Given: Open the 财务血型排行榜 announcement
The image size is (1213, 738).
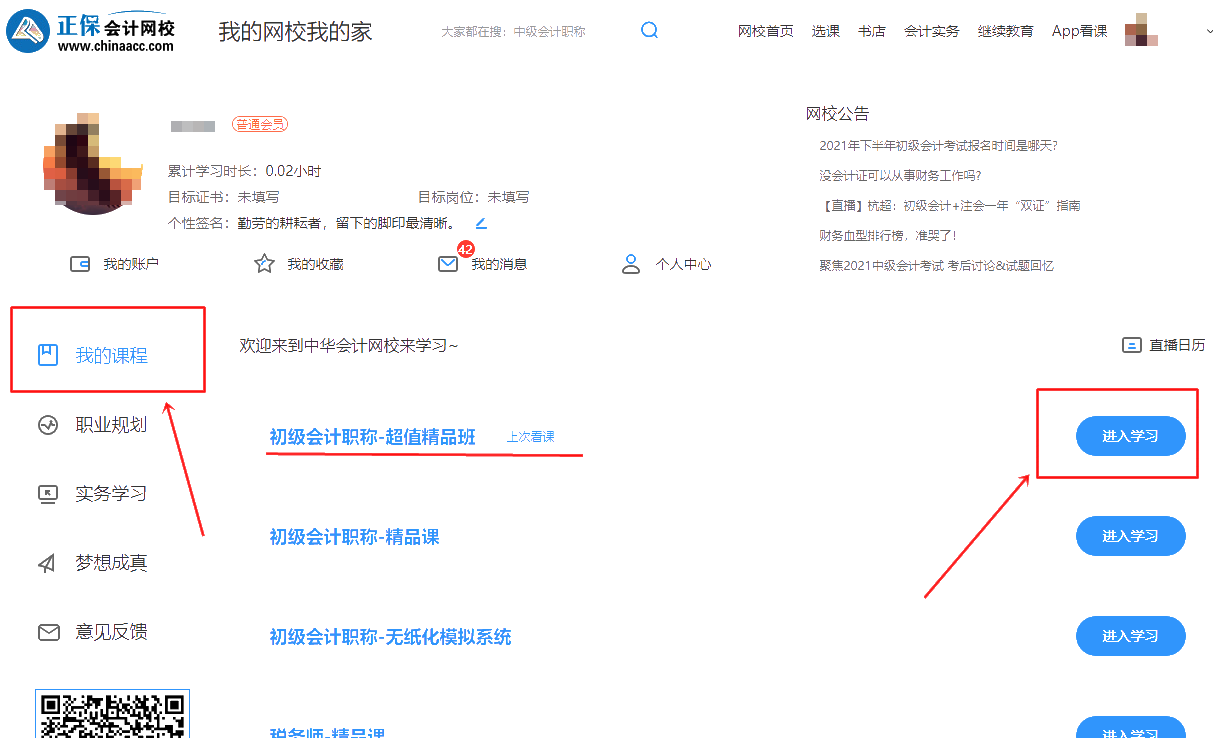Looking at the screenshot, I should pos(888,236).
